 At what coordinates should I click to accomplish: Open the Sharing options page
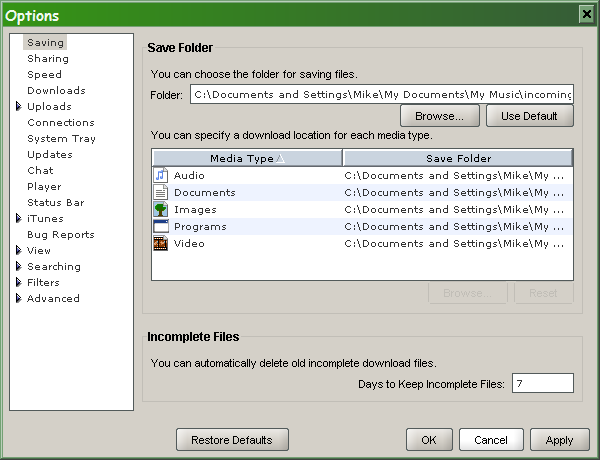(48, 59)
